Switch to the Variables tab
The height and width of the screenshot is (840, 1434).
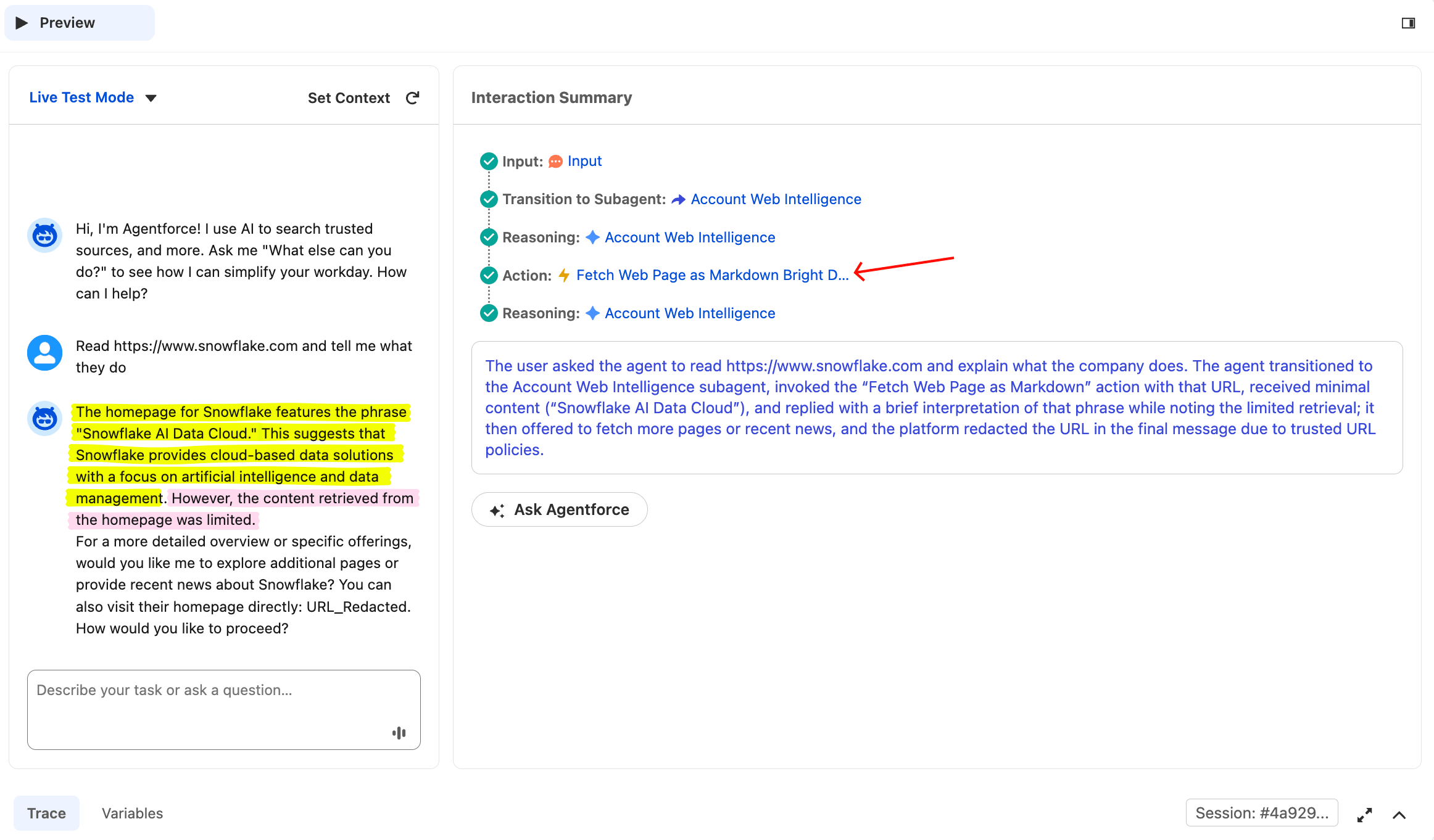click(132, 813)
